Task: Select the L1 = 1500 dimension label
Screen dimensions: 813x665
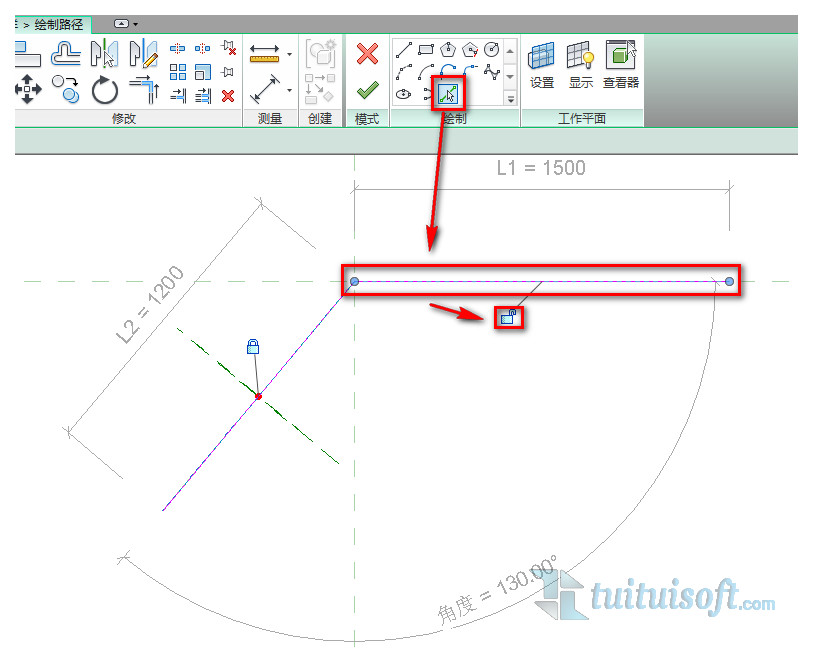Action: (541, 168)
